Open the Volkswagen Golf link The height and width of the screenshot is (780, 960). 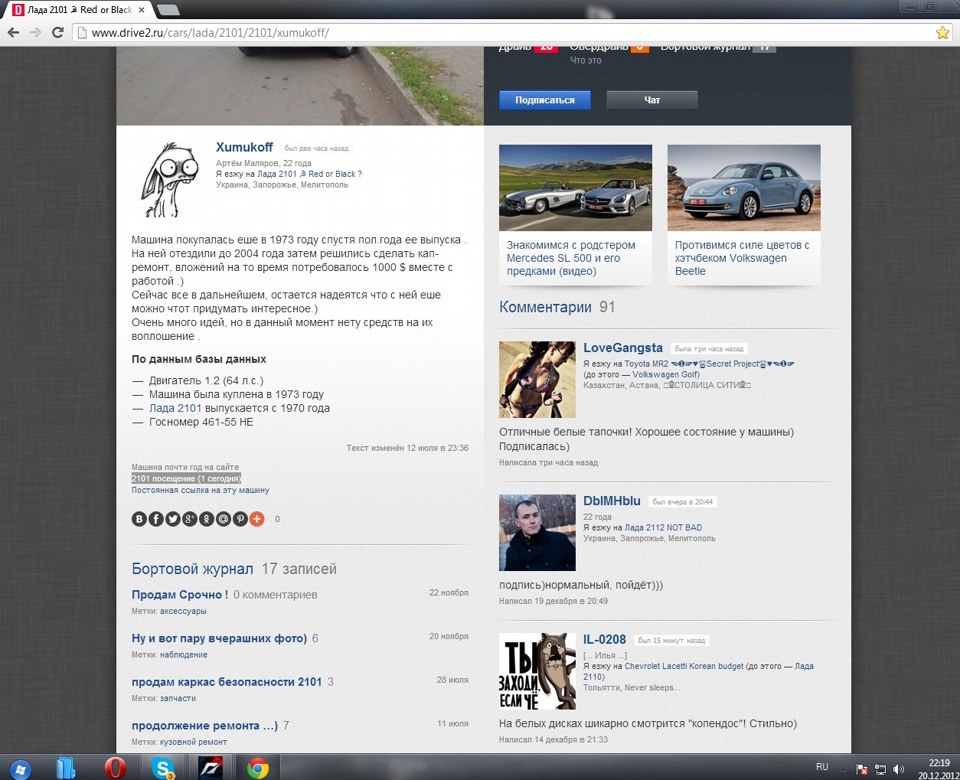point(666,375)
